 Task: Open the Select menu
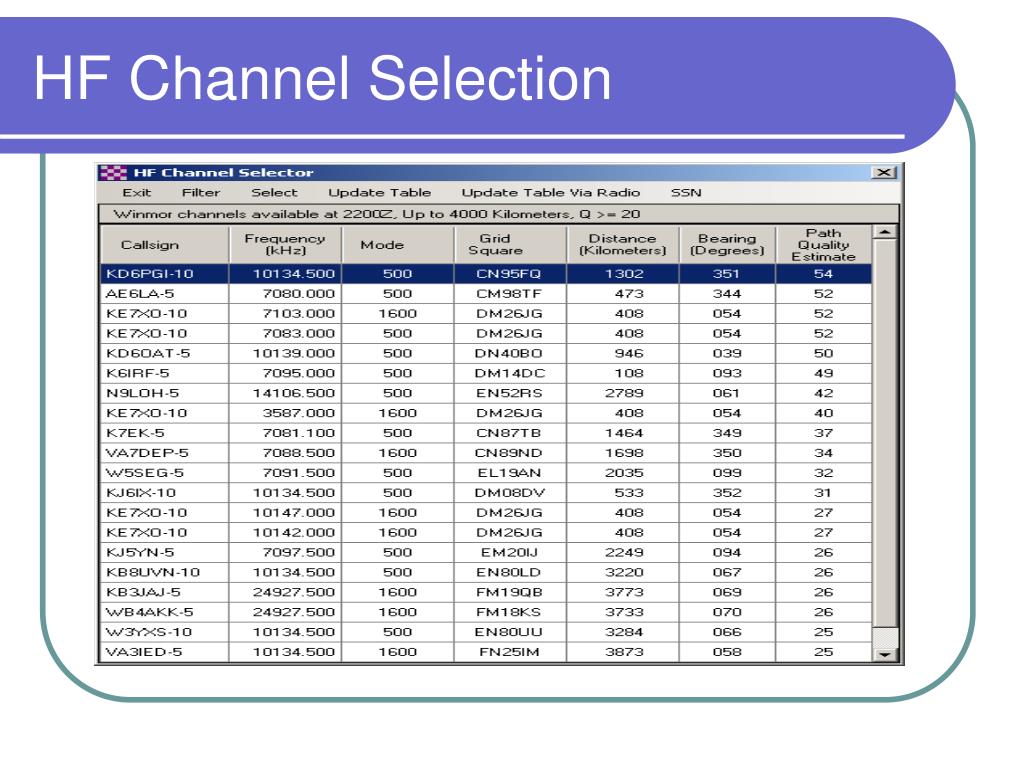pyautogui.click(x=274, y=193)
